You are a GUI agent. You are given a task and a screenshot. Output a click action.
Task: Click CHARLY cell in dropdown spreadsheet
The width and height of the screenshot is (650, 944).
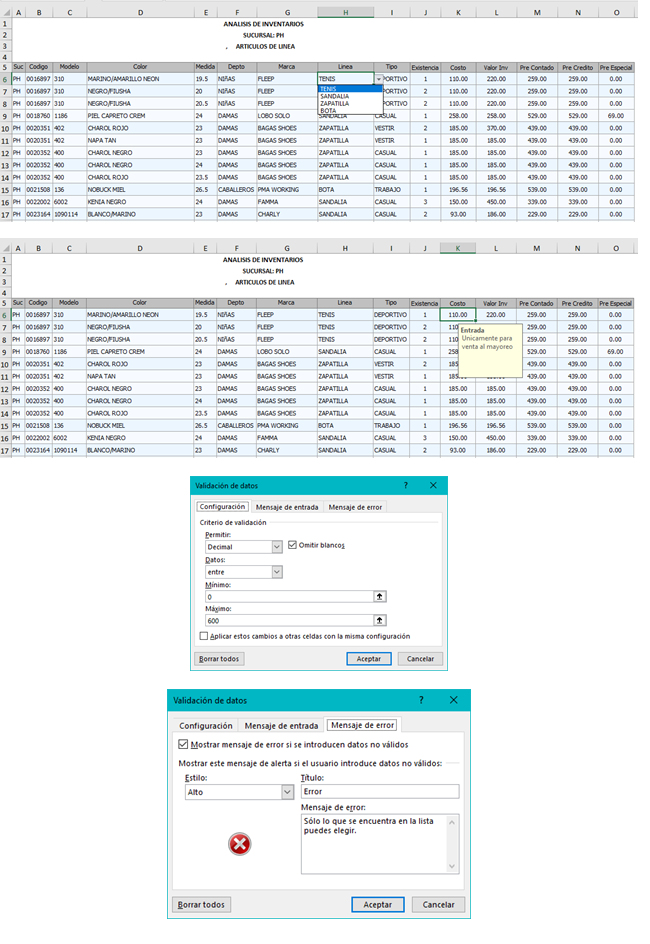tap(287, 214)
